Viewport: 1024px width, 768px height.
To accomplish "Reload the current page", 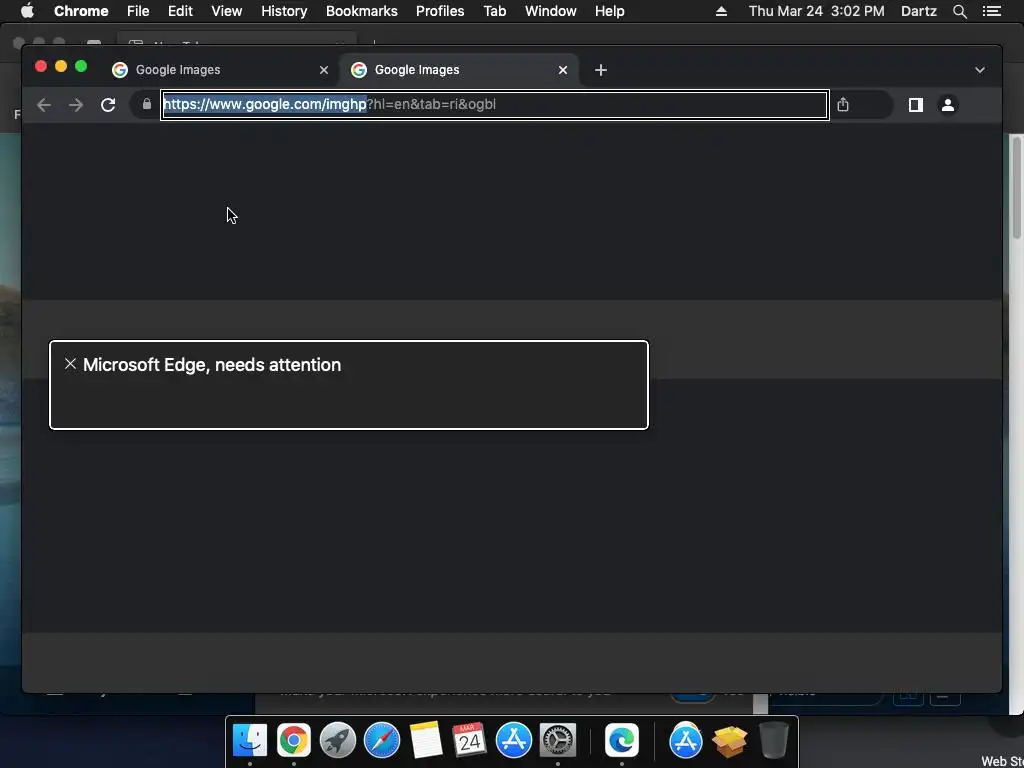I will (x=108, y=104).
